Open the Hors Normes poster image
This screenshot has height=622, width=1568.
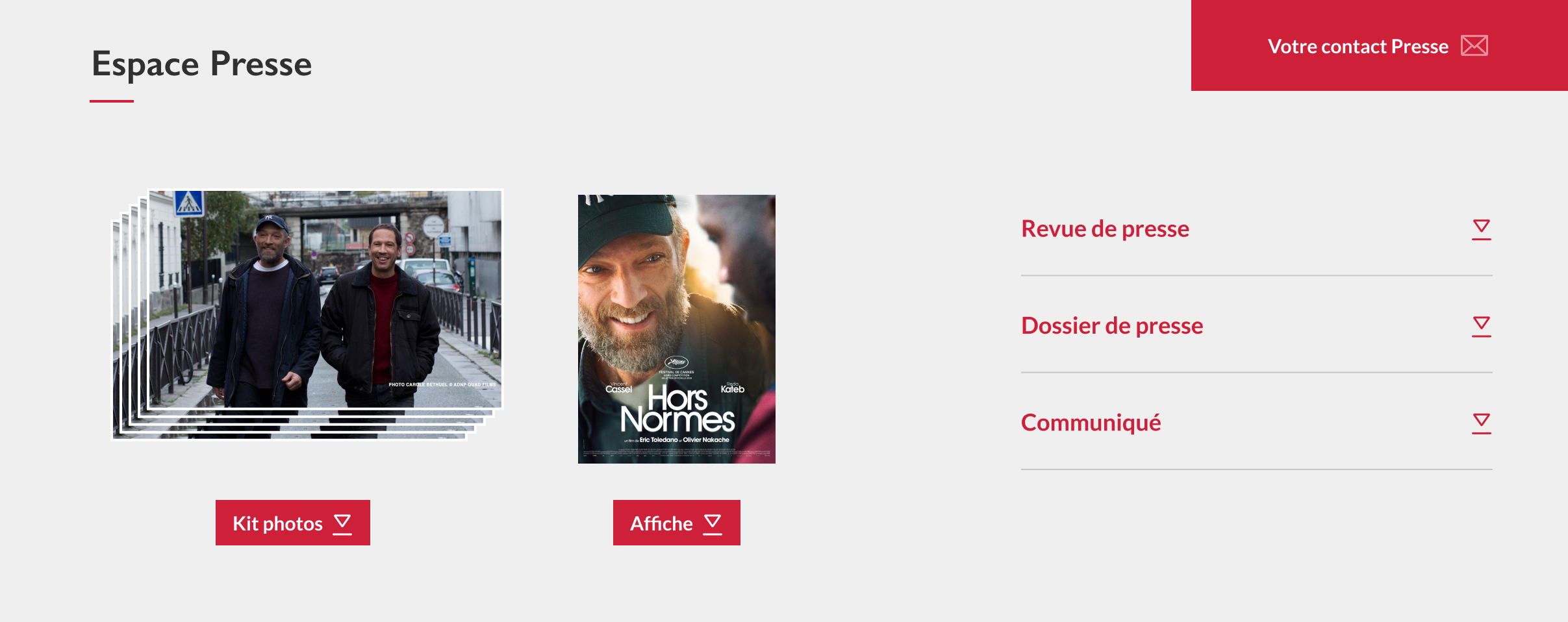(x=677, y=329)
